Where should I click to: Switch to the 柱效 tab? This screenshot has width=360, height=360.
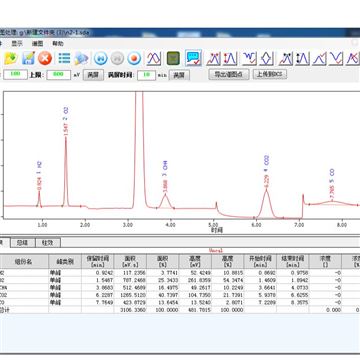click(x=48, y=243)
